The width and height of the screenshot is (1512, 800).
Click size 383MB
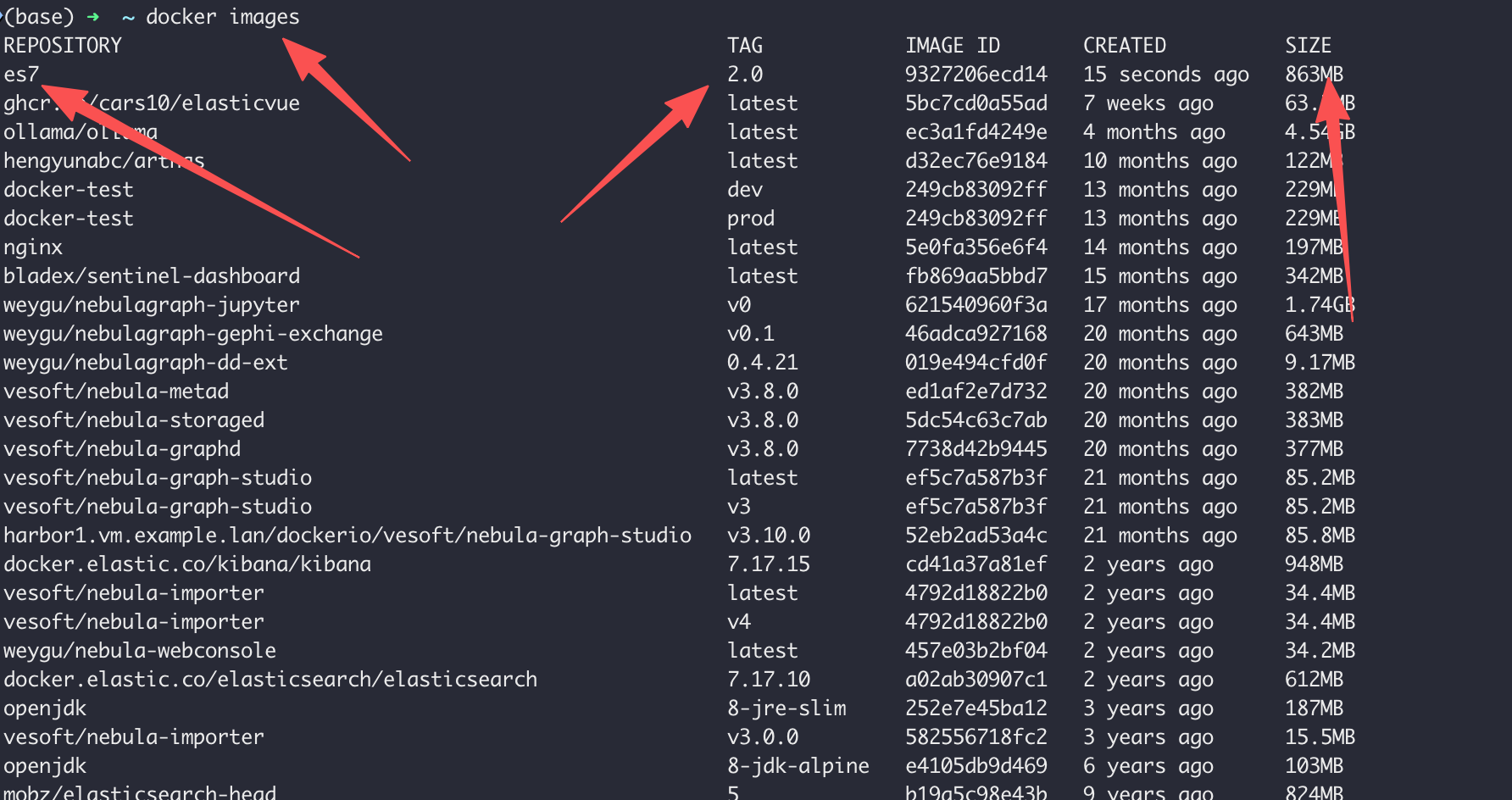(1315, 420)
